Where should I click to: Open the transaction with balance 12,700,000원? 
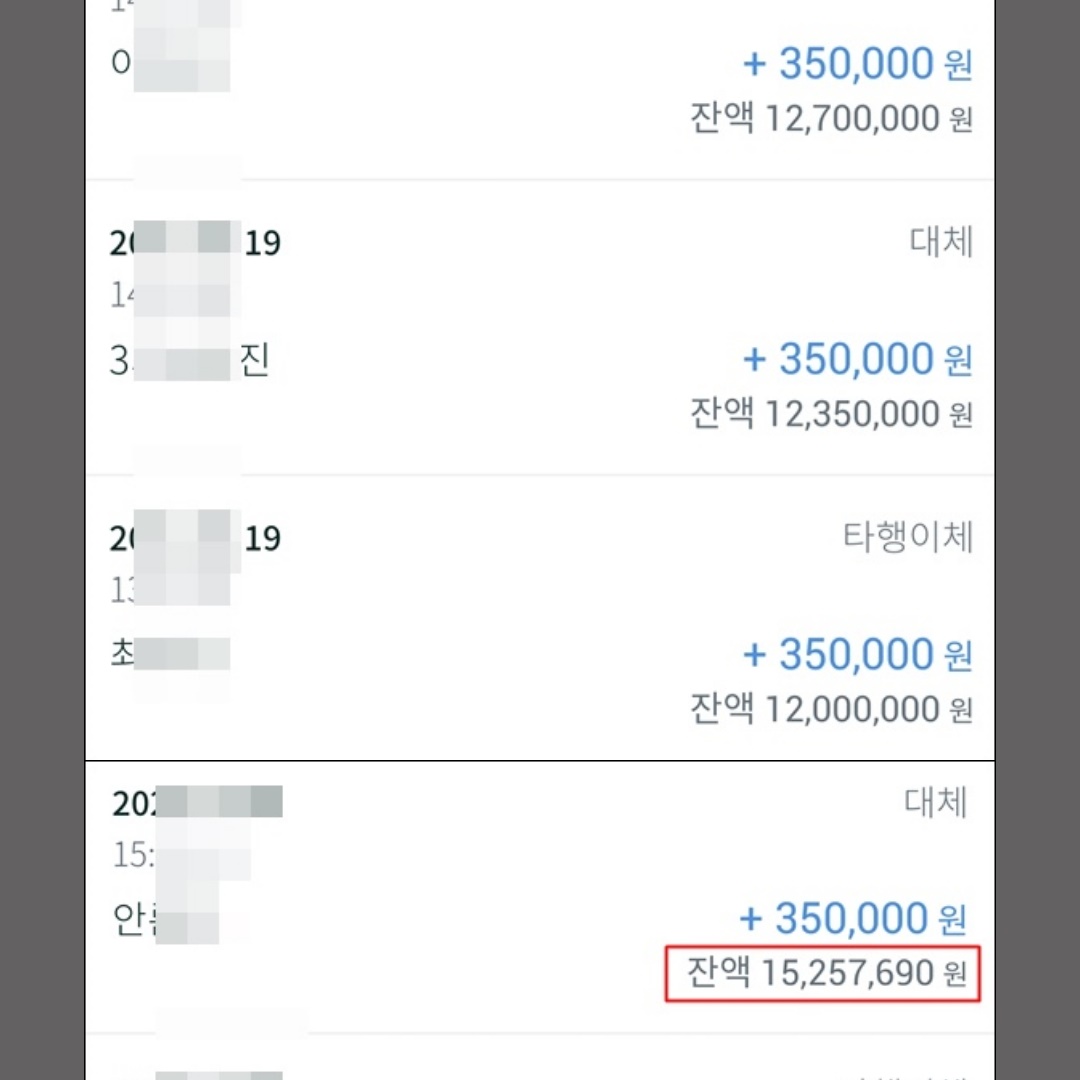click(x=540, y=90)
